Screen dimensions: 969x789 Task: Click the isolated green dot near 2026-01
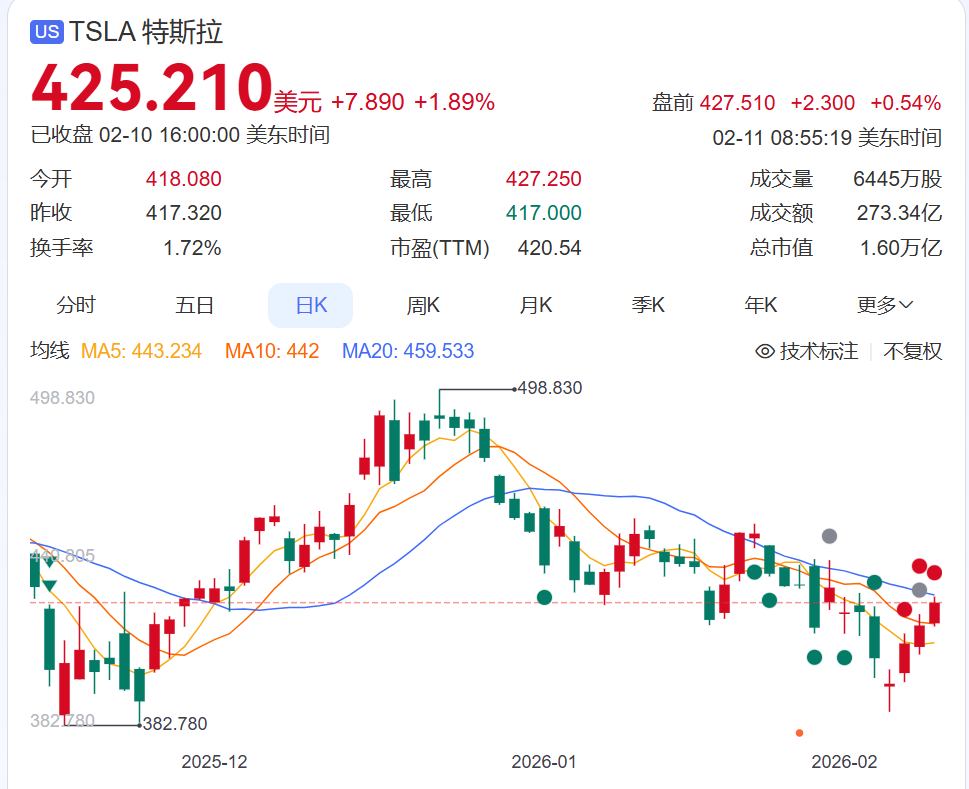[544, 597]
